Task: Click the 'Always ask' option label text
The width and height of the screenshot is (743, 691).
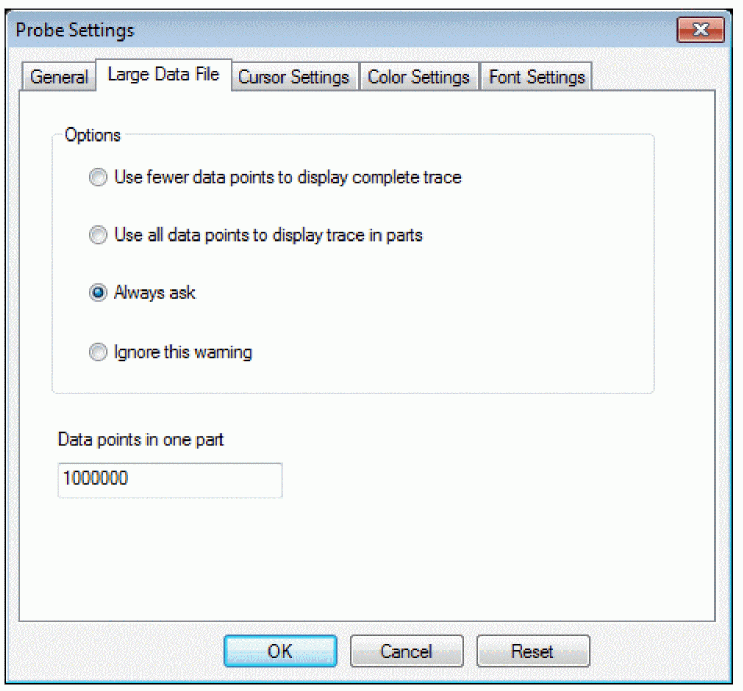Action: coord(155,292)
